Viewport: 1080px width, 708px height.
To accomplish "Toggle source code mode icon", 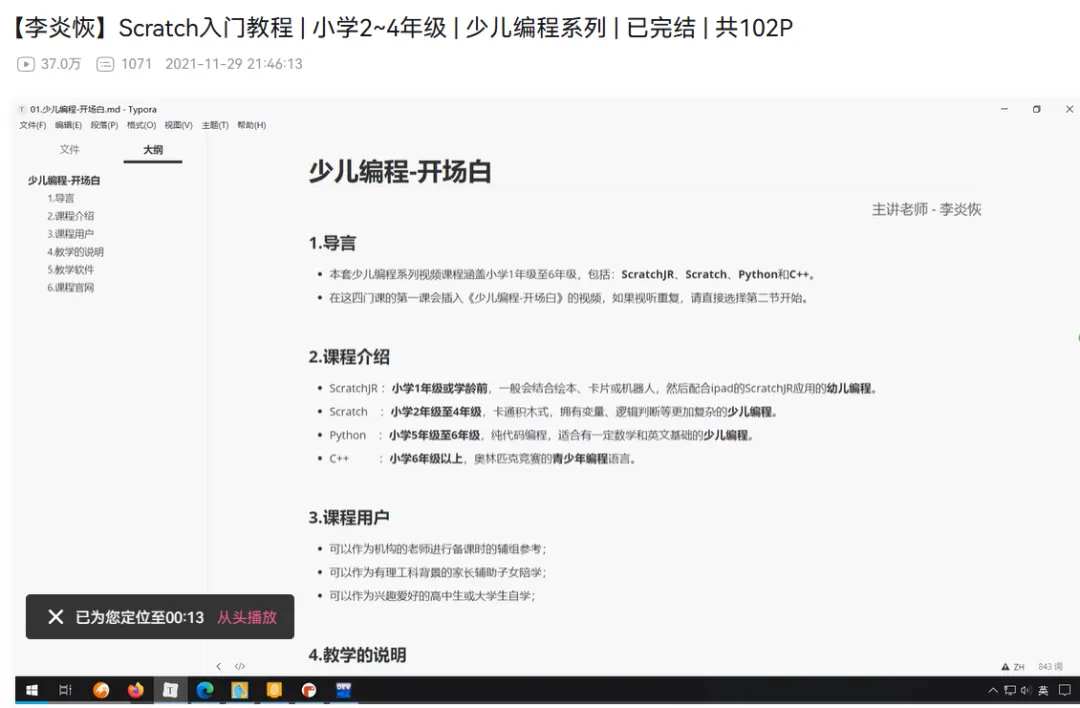I will (240, 667).
